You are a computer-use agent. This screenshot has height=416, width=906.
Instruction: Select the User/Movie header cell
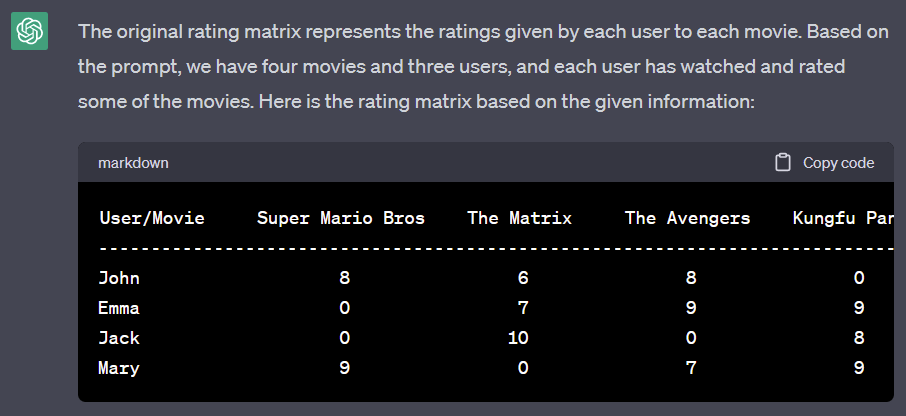[x=152, y=218]
